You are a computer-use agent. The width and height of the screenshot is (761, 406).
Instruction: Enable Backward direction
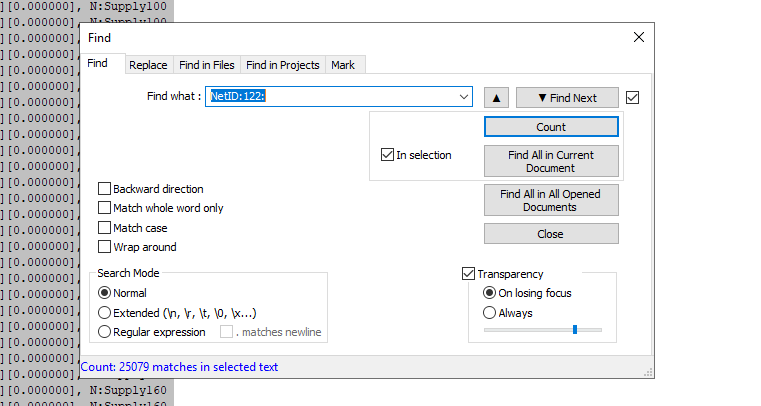[104, 189]
